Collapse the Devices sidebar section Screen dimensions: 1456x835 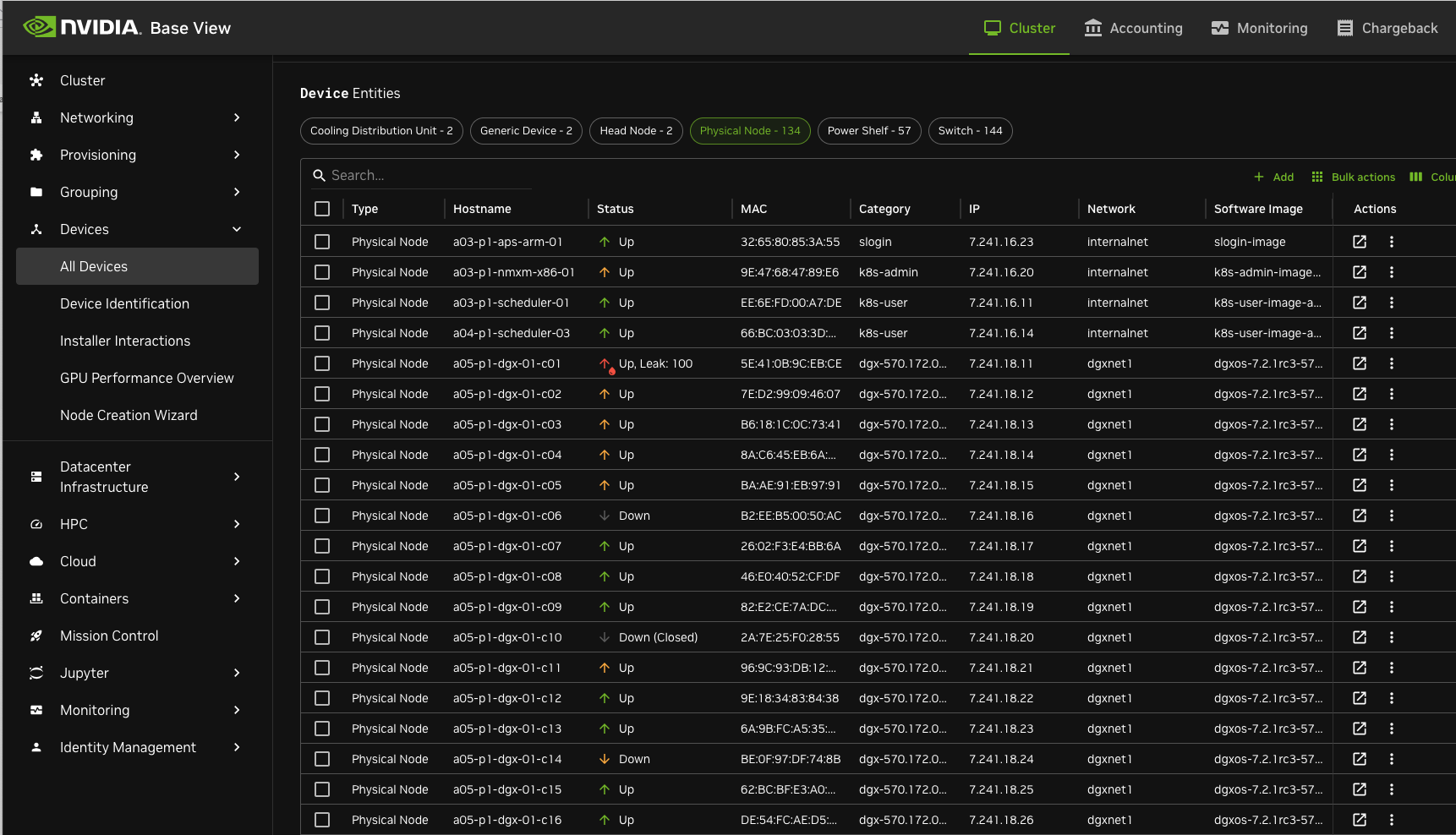(x=237, y=229)
